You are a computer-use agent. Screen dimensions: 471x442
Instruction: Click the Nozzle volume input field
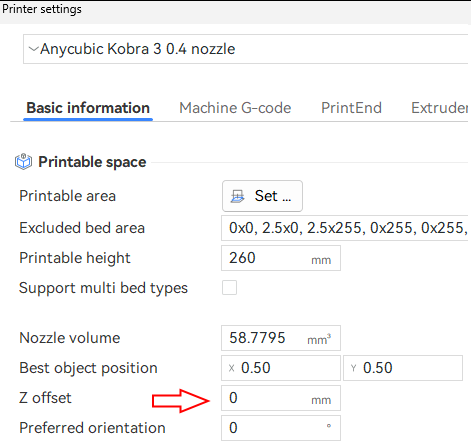[x=281, y=338]
